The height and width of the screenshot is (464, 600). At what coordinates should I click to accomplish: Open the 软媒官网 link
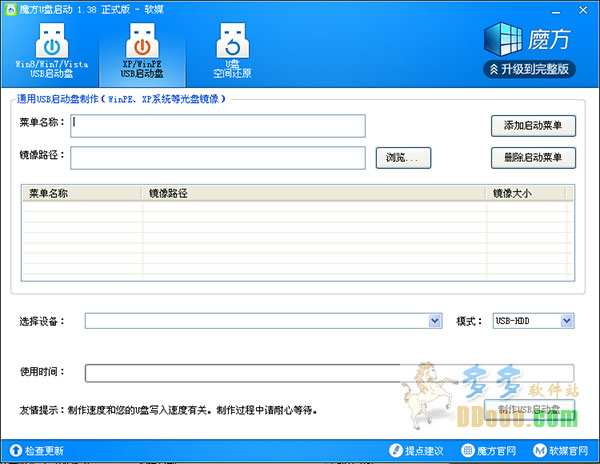(x=561, y=451)
